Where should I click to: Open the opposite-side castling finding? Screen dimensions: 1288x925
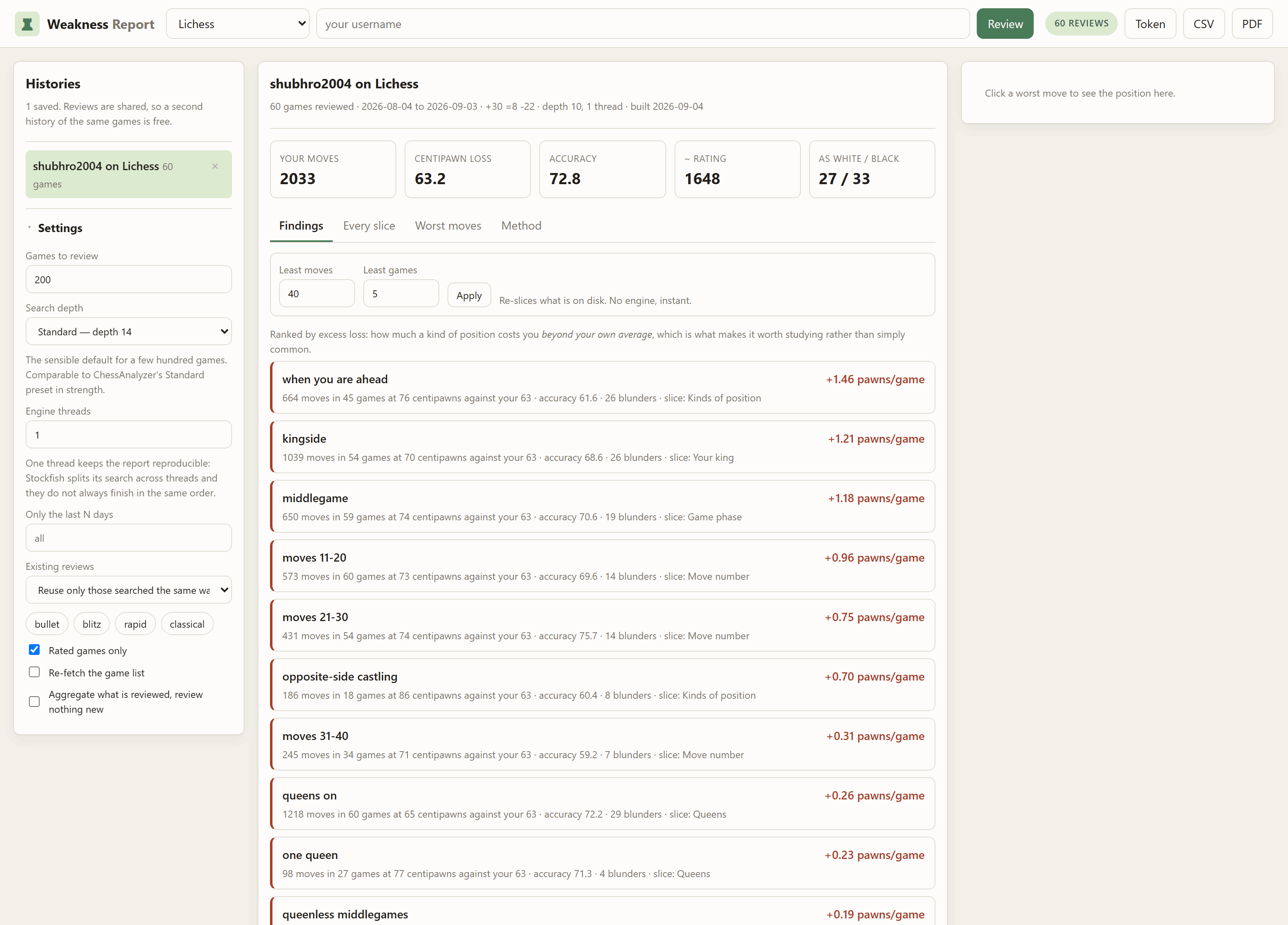tap(603, 685)
